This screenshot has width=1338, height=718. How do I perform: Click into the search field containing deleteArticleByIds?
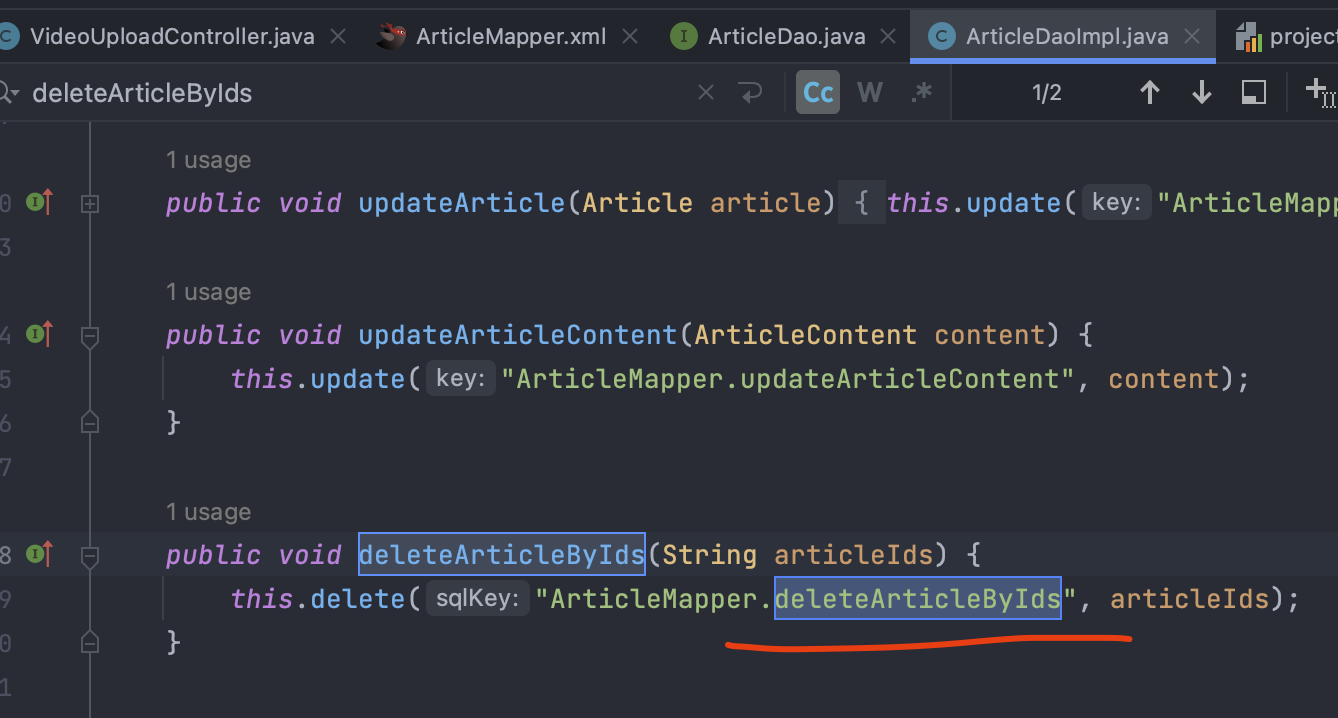pyautogui.click(x=300, y=93)
